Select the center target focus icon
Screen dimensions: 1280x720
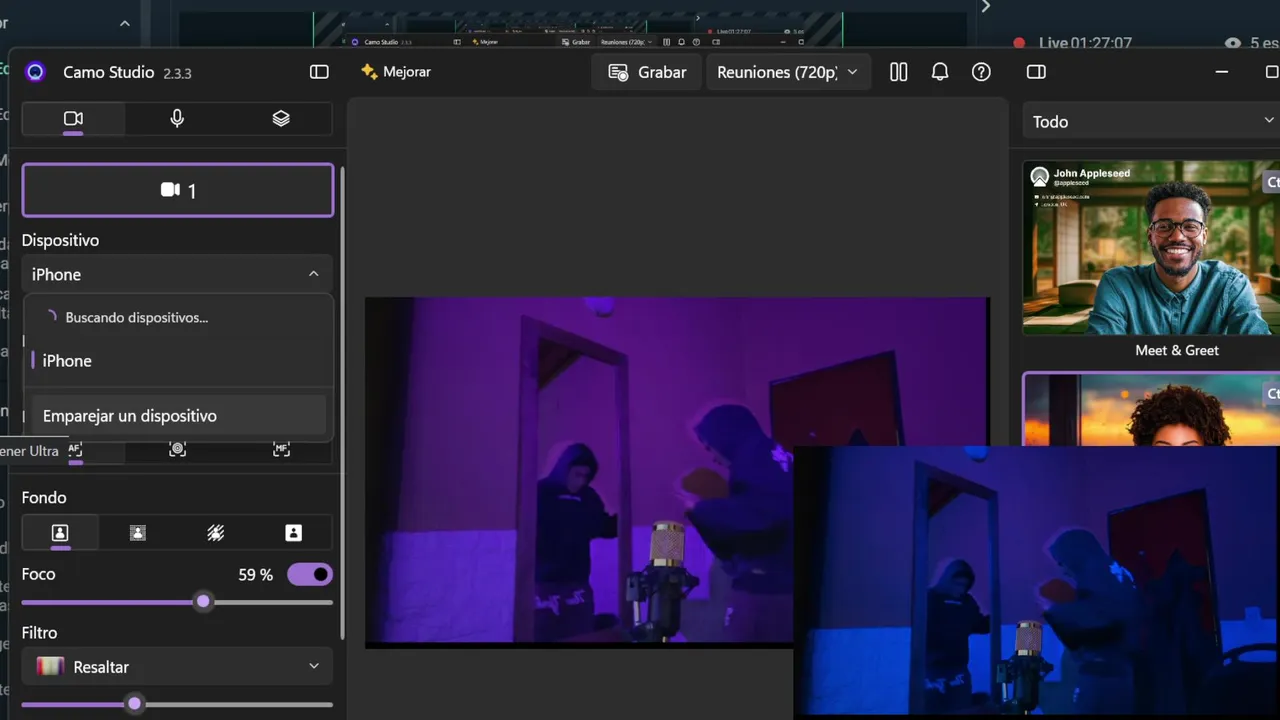tap(177, 450)
